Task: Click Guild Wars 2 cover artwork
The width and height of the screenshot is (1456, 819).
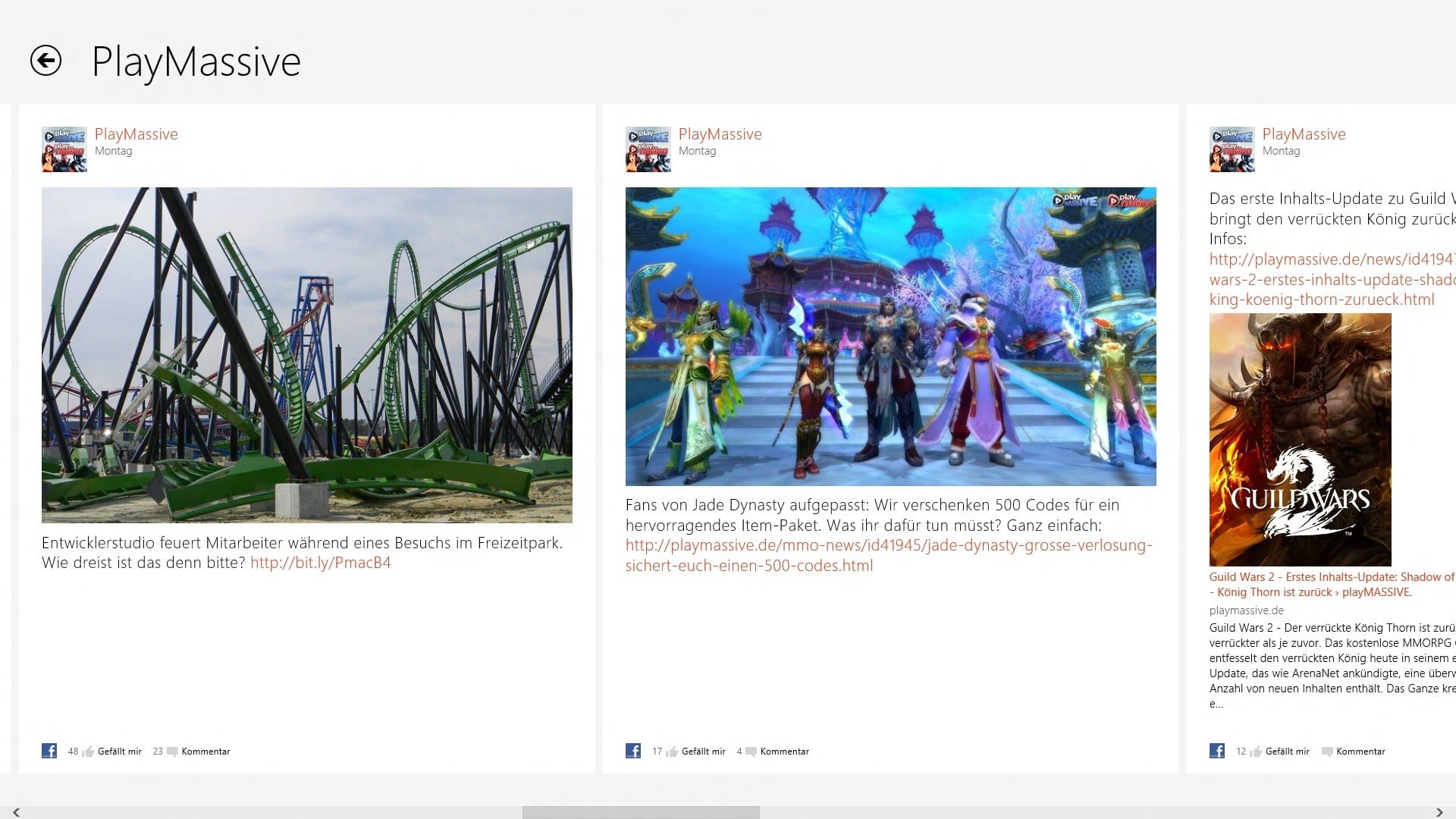Action: tap(1300, 440)
